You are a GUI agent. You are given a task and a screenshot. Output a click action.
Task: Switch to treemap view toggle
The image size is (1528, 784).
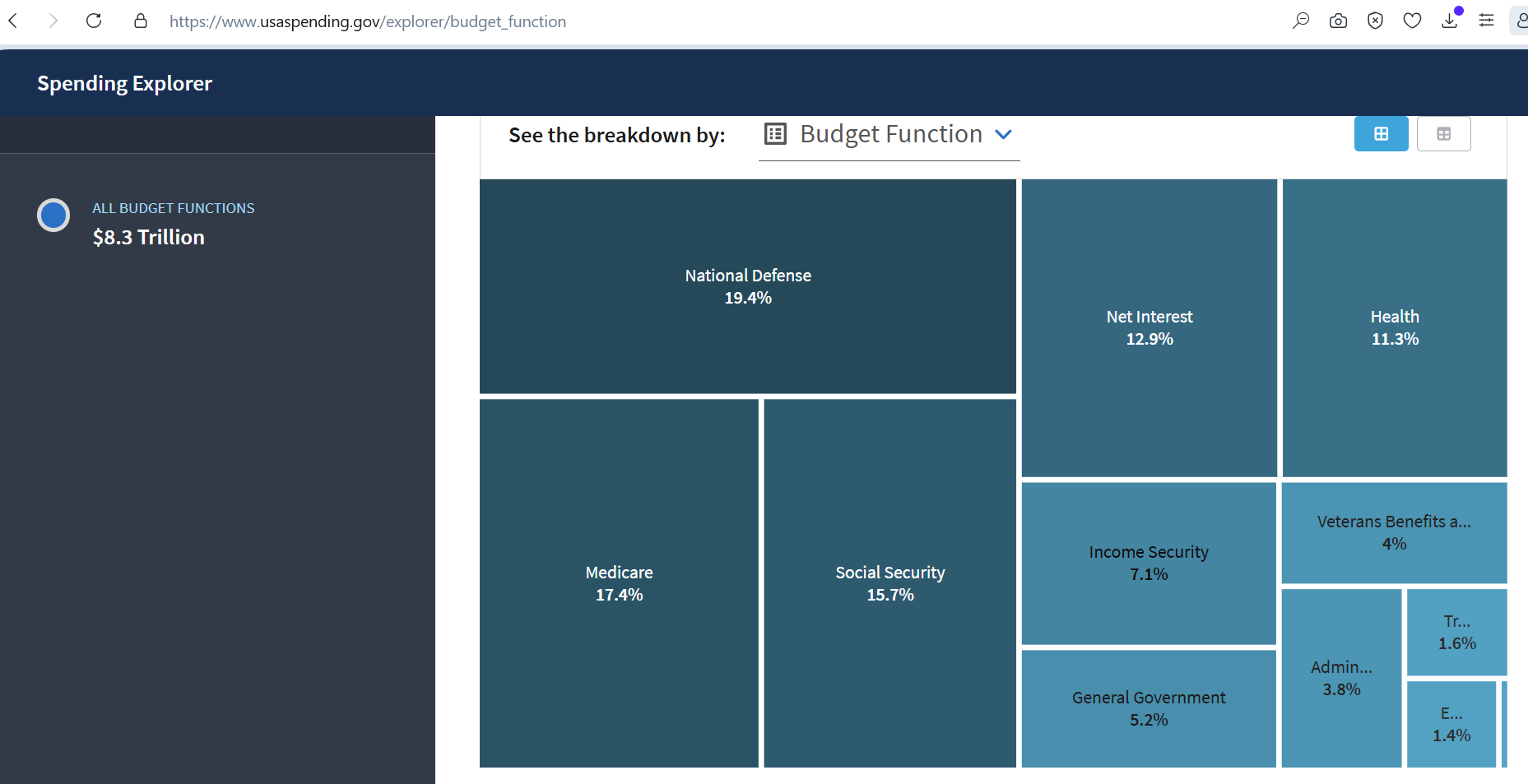1381,133
